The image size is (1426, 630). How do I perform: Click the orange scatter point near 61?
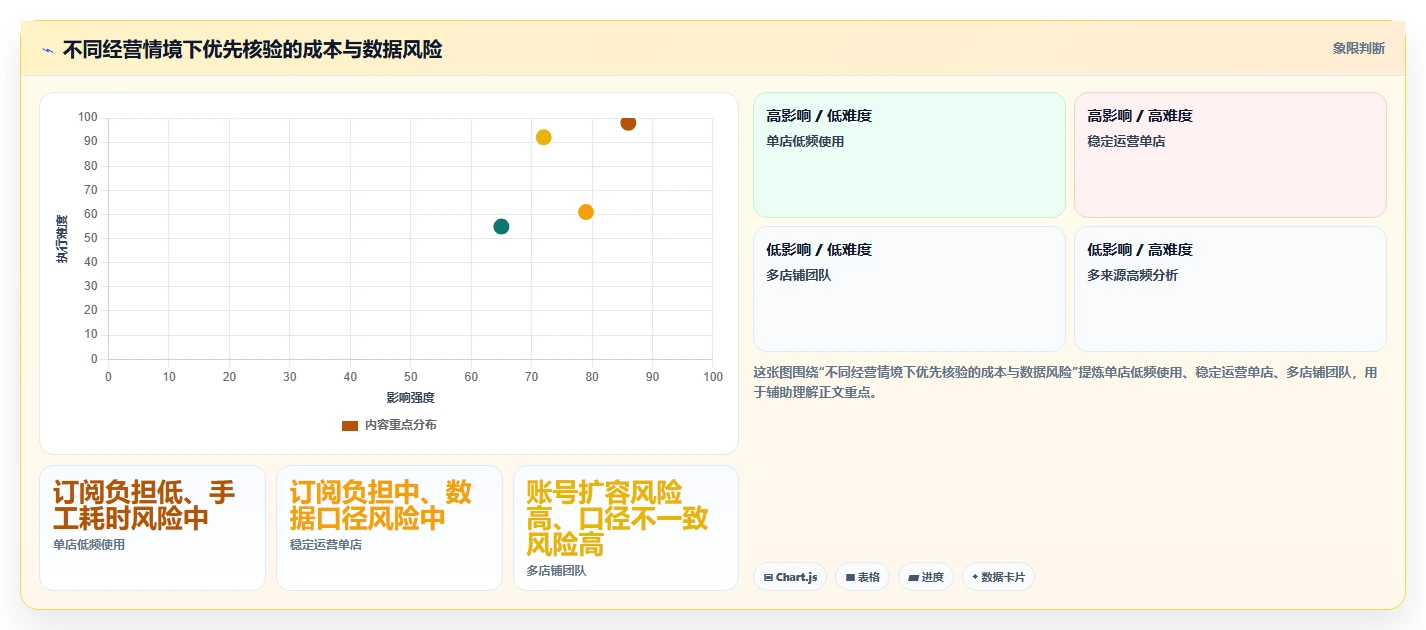(586, 212)
